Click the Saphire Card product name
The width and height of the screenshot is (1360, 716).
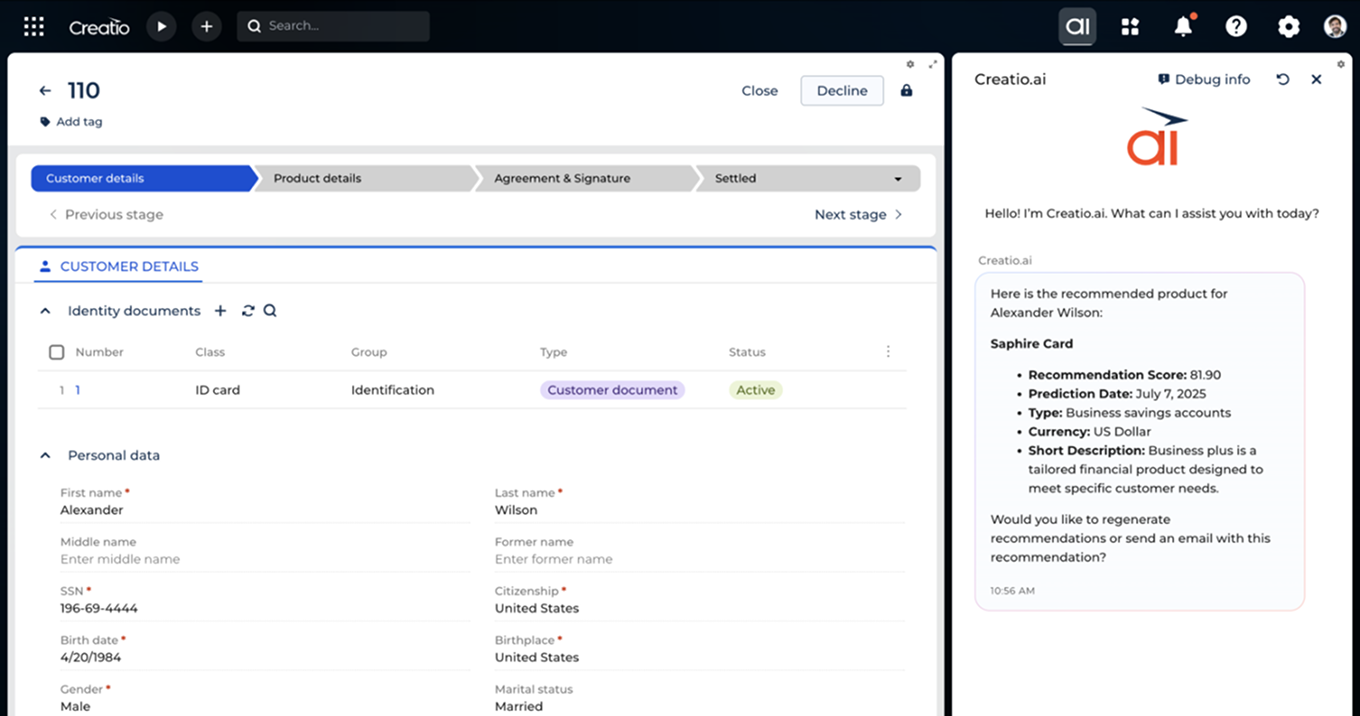(1031, 343)
